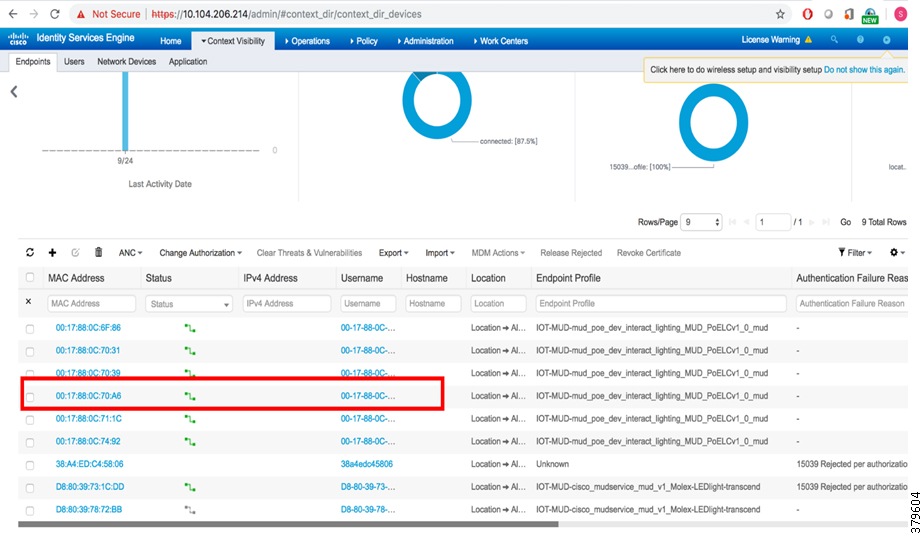Toggle the select-all header checkbox
This screenshot has height=536, width=924.
[29, 277]
